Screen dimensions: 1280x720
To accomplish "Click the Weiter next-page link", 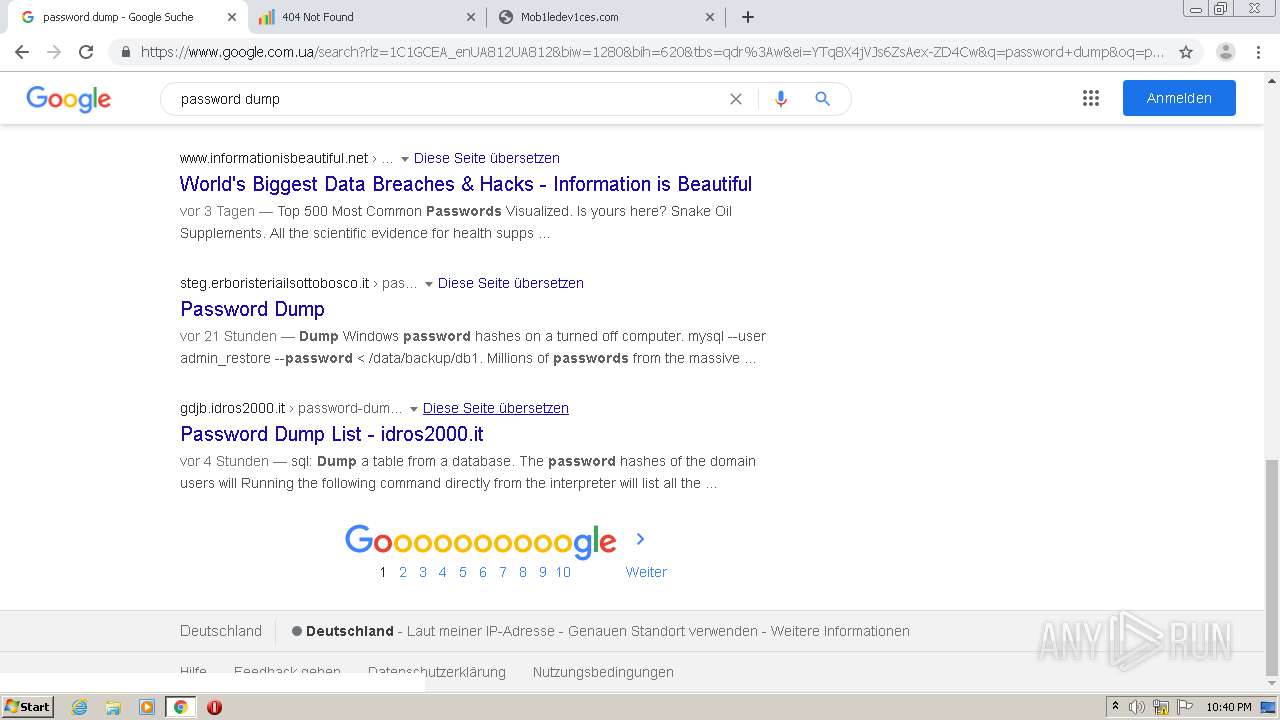I will coord(646,572).
